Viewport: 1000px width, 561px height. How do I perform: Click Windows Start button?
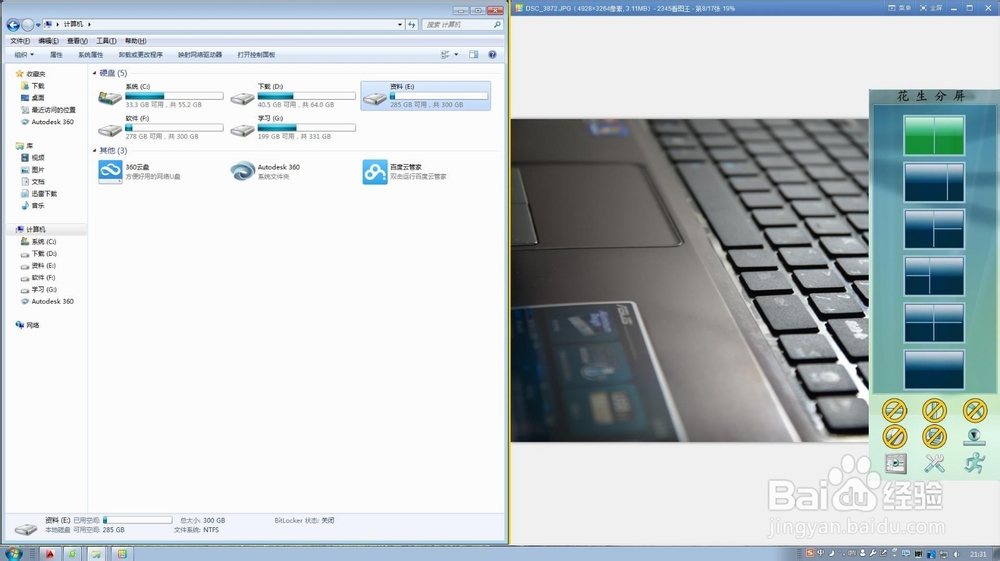coord(13,553)
